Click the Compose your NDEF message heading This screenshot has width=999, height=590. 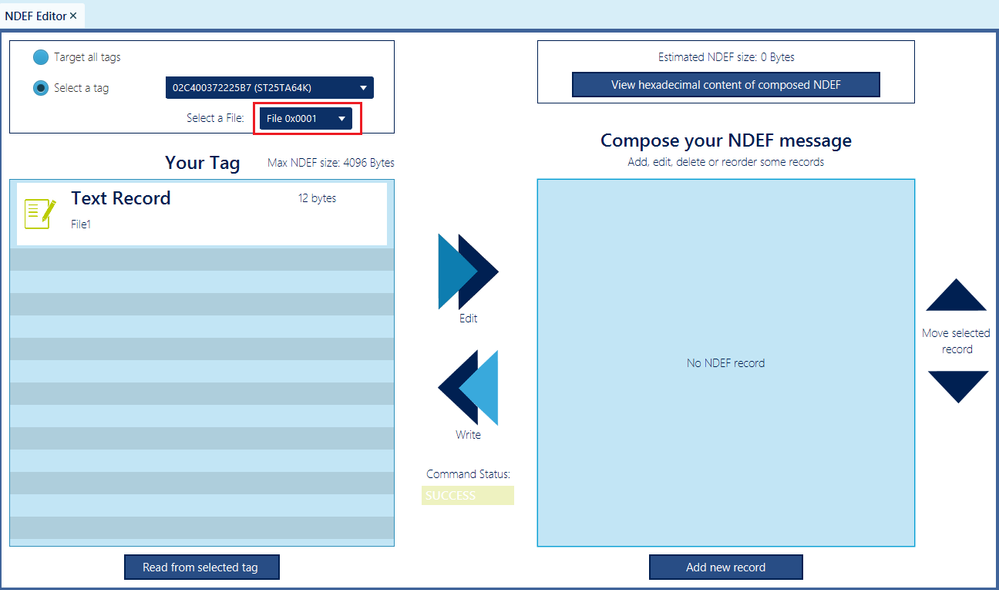[x=726, y=140]
